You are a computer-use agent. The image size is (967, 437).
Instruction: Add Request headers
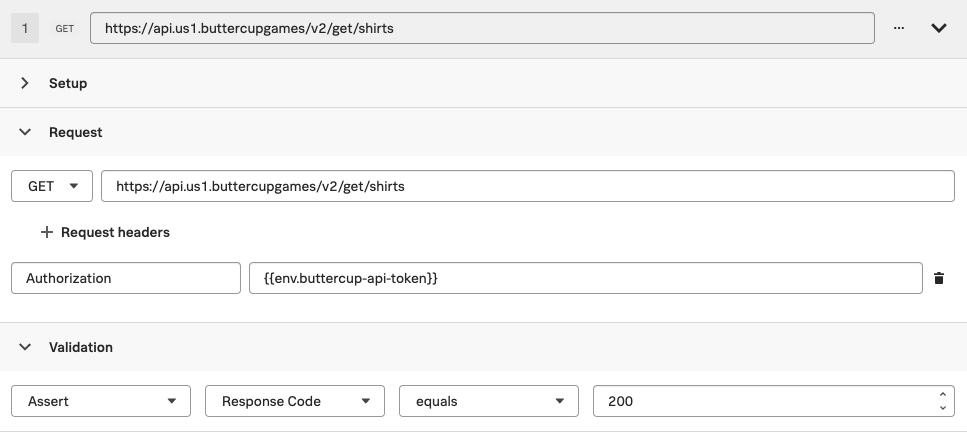(105, 232)
